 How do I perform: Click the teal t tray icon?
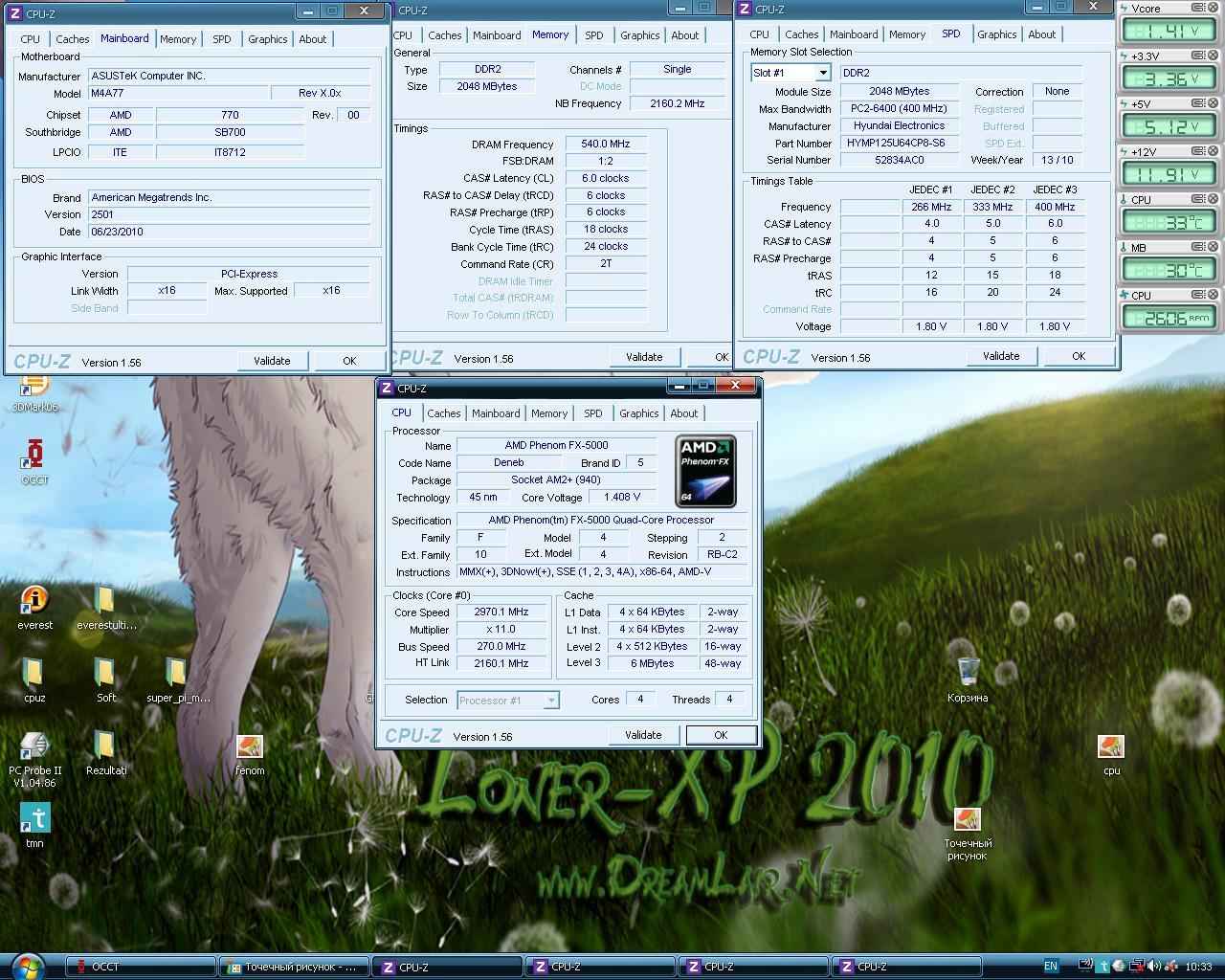click(x=1103, y=967)
